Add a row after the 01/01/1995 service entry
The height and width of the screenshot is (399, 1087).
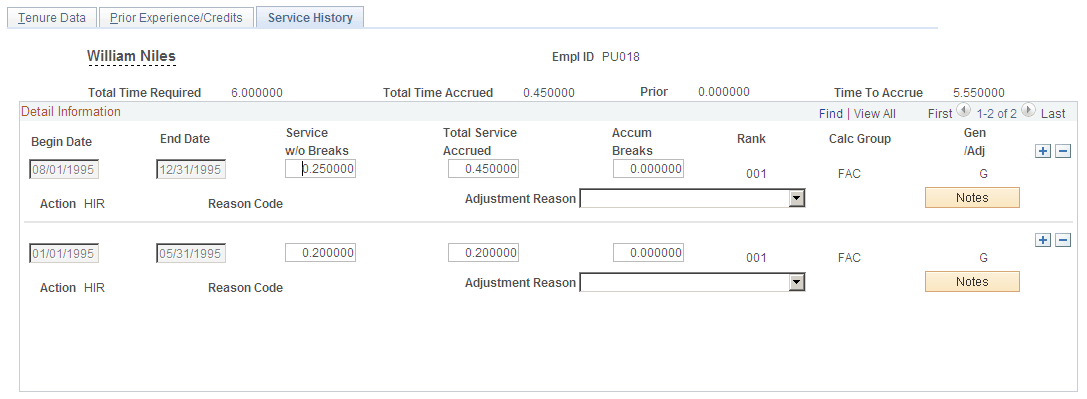click(1043, 240)
